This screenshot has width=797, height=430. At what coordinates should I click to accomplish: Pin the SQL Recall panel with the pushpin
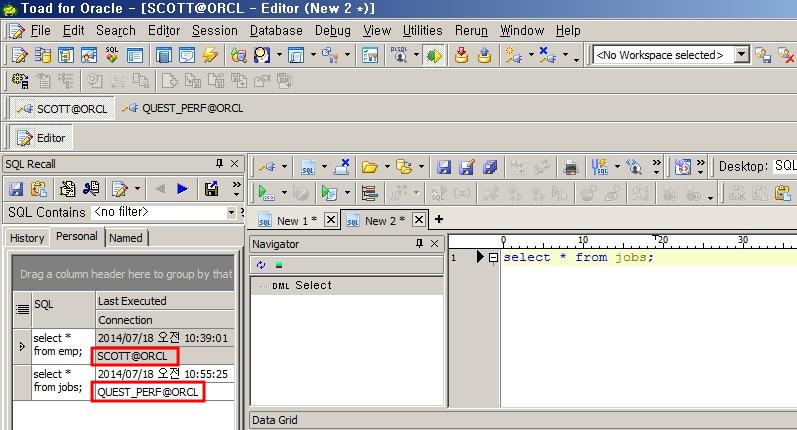(219, 163)
